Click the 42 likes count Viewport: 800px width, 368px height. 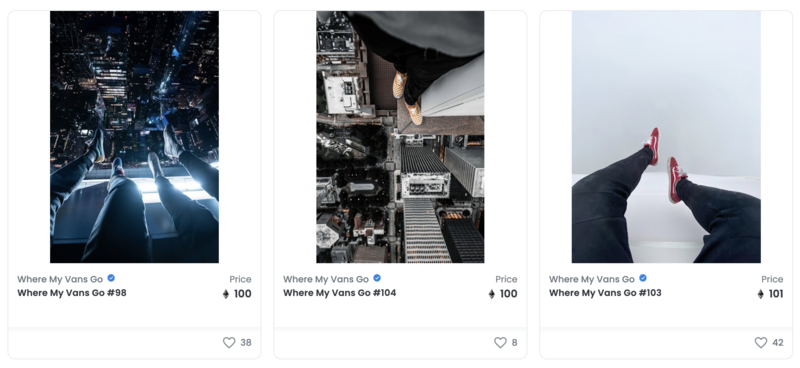point(778,343)
